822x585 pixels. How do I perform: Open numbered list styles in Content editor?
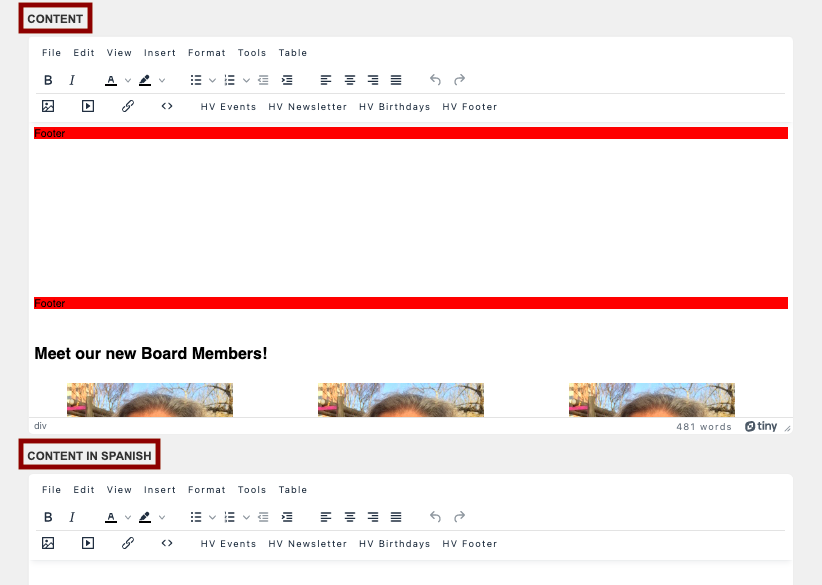point(246,80)
